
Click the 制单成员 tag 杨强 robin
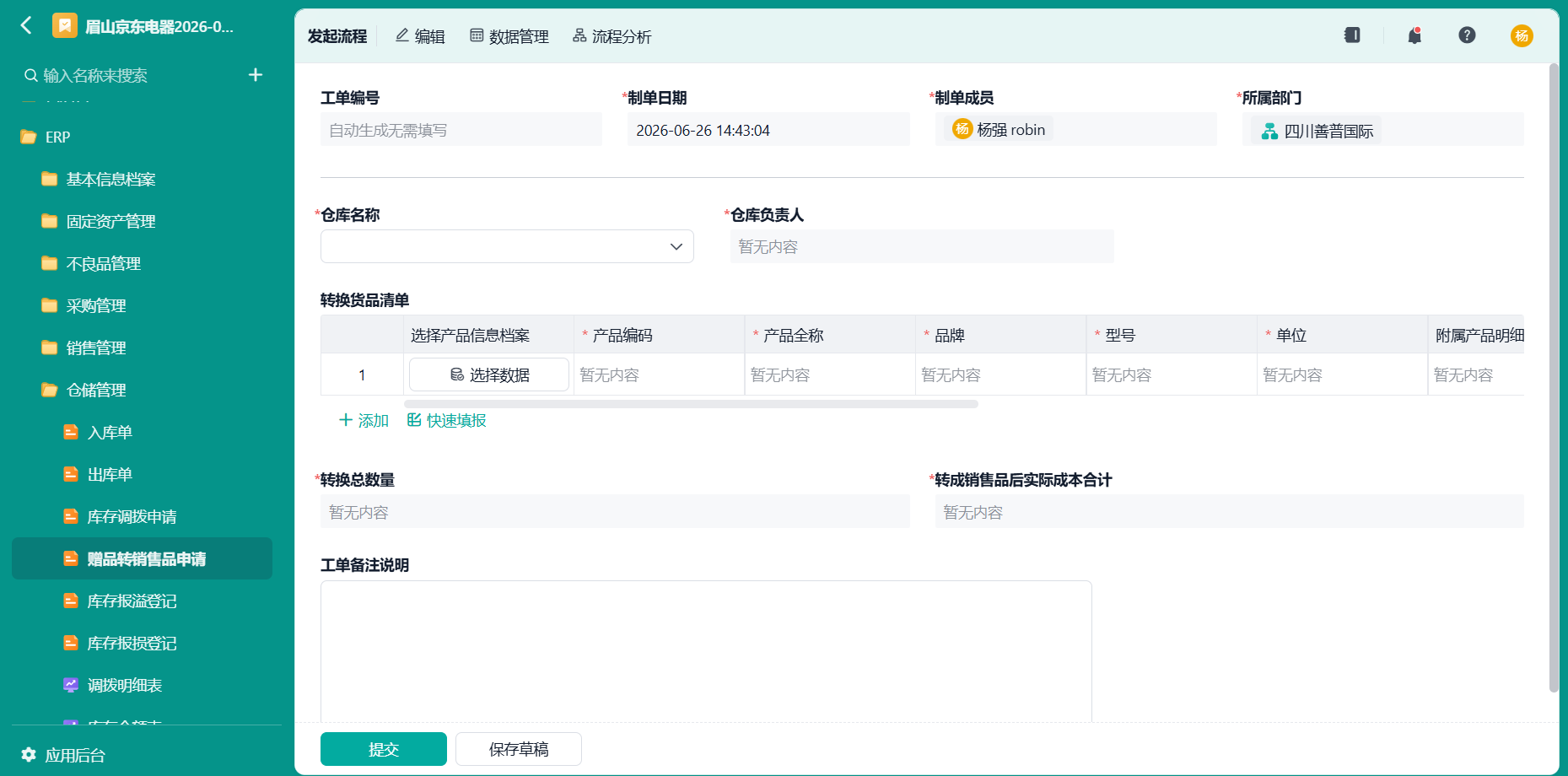point(999,129)
